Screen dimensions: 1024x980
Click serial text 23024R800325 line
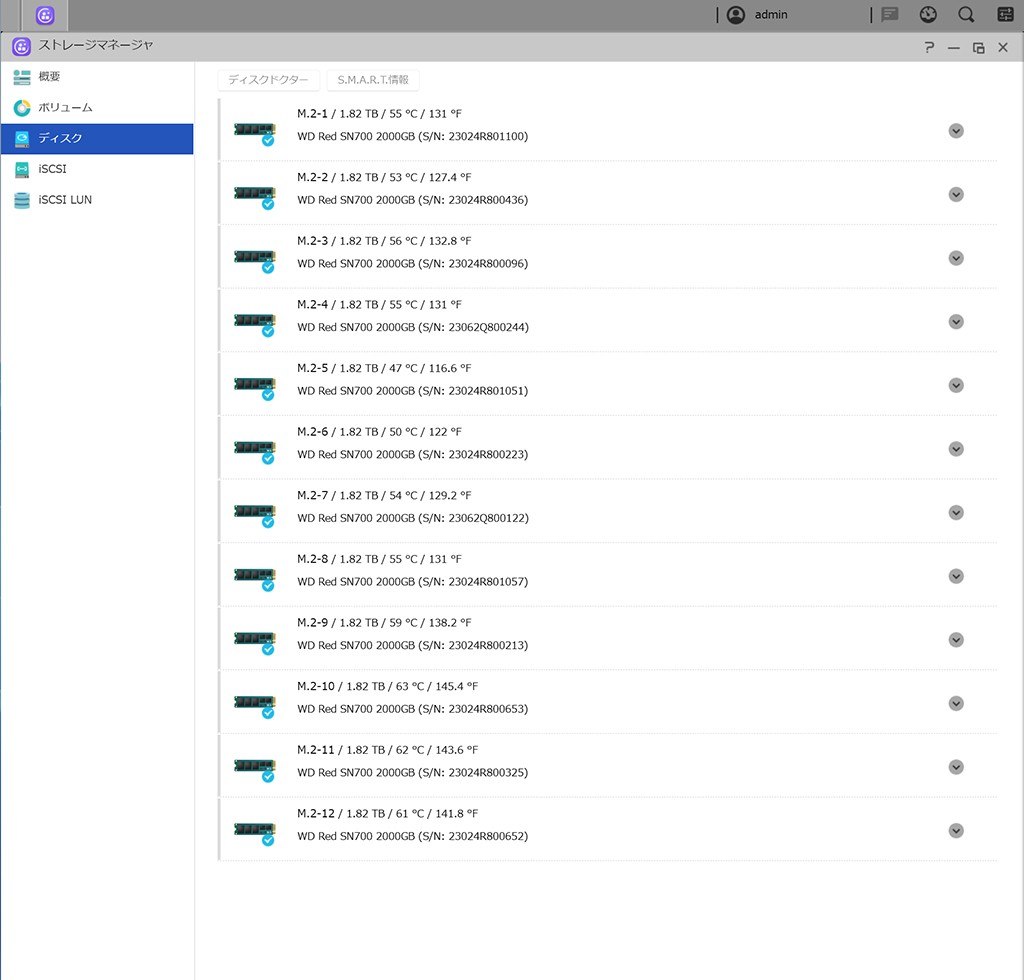point(413,772)
